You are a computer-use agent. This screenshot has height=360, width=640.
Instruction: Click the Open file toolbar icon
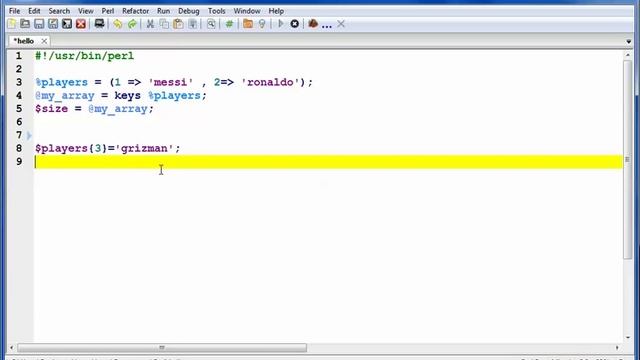click(x=25, y=24)
